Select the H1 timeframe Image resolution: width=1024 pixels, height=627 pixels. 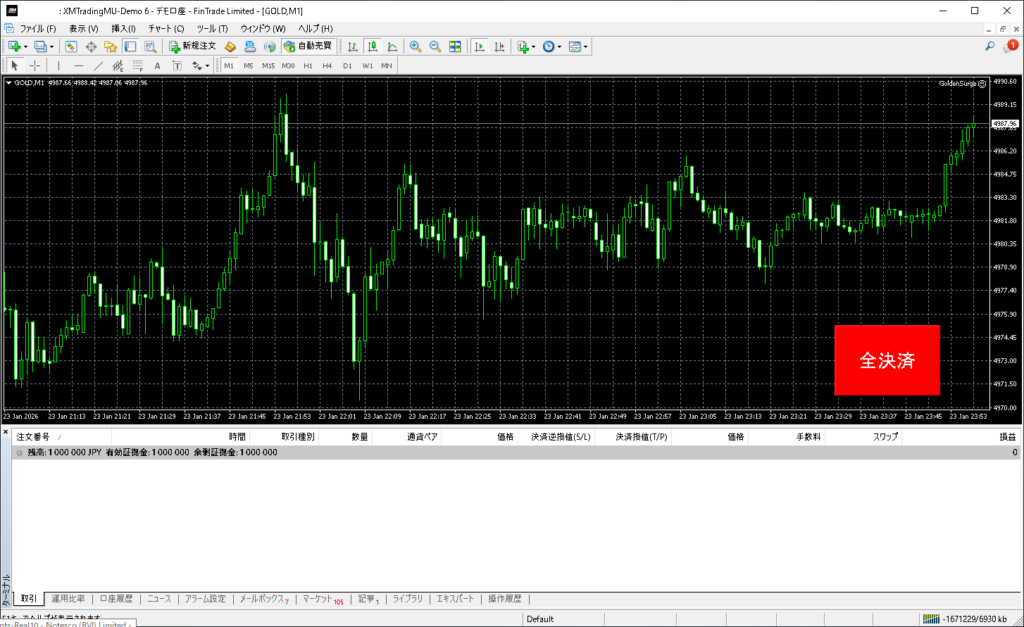click(x=308, y=65)
